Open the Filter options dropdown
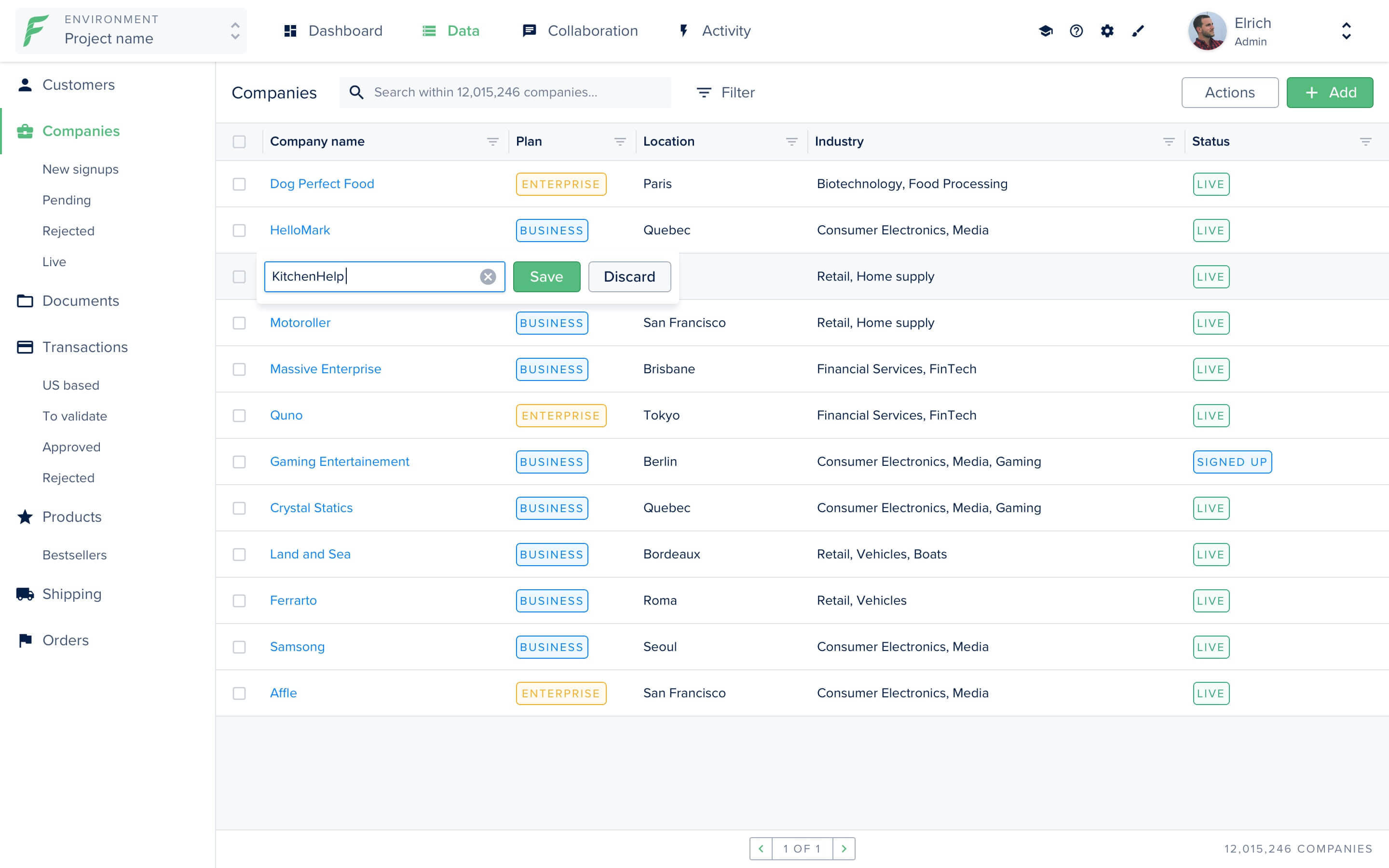The image size is (1389, 868). click(725, 93)
